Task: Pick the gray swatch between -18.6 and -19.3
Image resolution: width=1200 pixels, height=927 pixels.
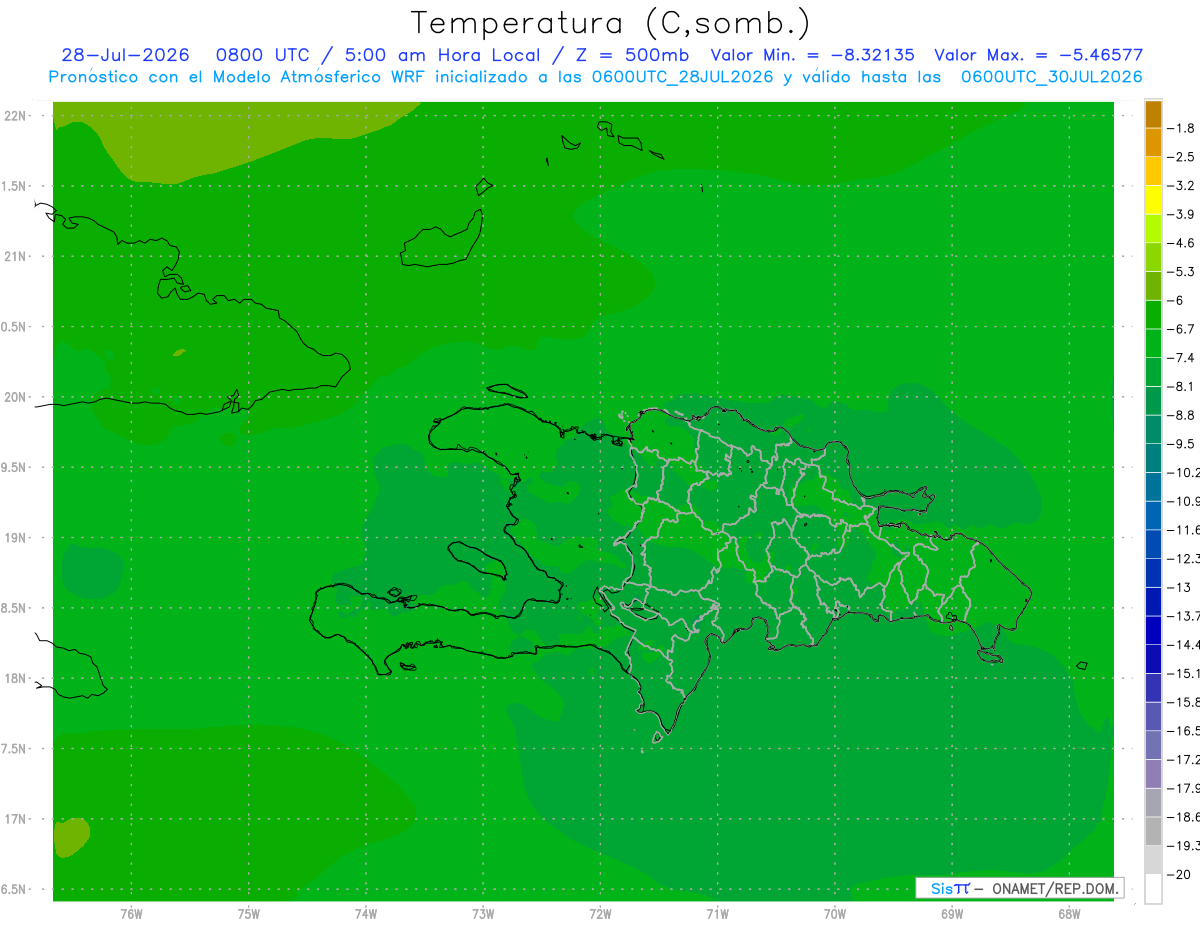Action: (x=1153, y=831)
